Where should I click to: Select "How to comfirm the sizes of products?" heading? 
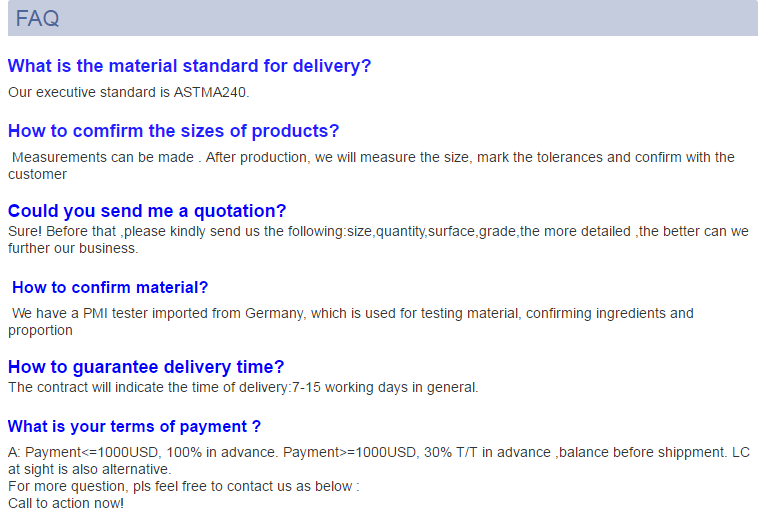(173, 131)
